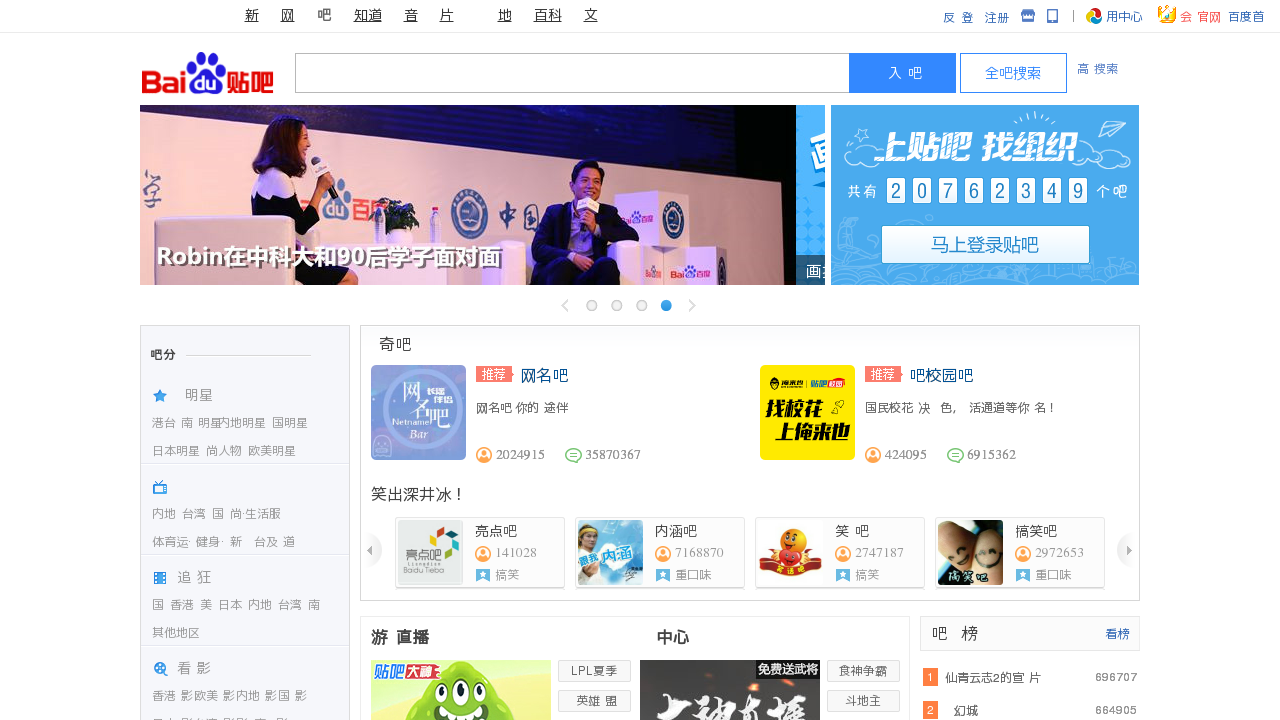Open 搞笑吧 finger-faces thumbnail
The width and height of the screenshot is (1280, 720).
point(970,553)
